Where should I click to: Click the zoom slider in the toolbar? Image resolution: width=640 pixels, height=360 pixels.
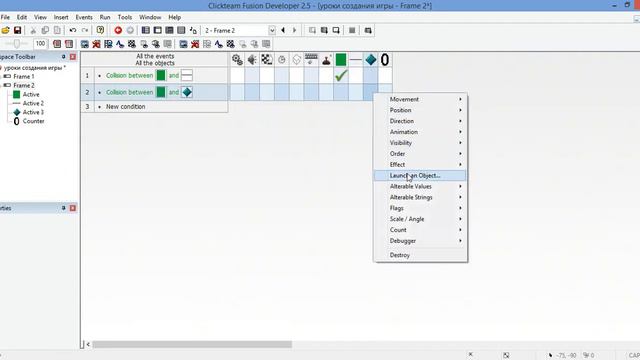tap(16, 44)
